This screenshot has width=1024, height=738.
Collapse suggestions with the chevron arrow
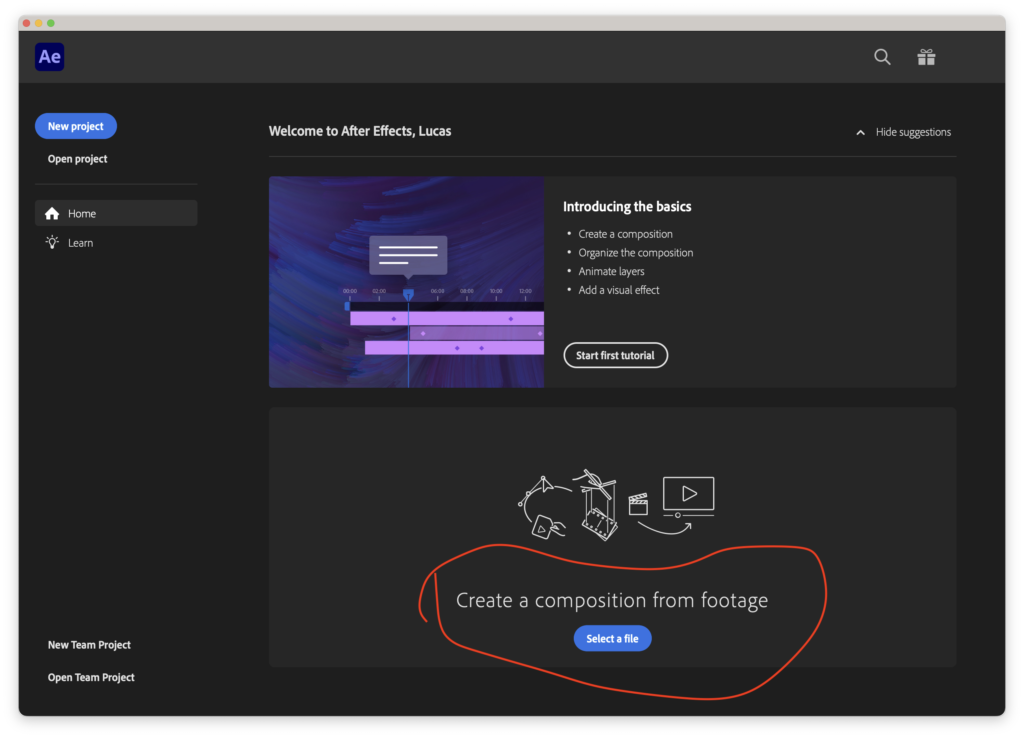[860, 133]
